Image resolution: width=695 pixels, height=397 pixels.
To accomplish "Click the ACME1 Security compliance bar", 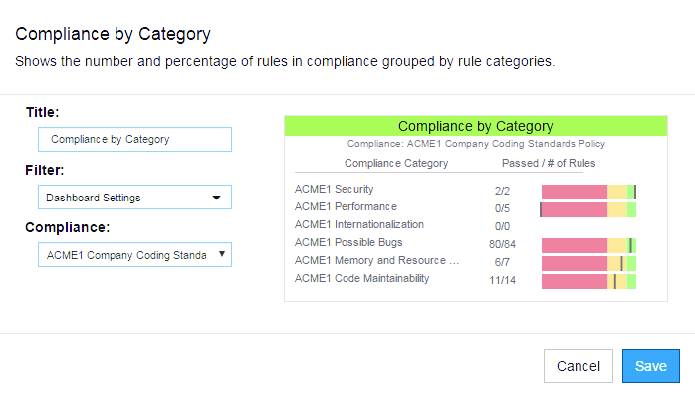I will point(589,192).
